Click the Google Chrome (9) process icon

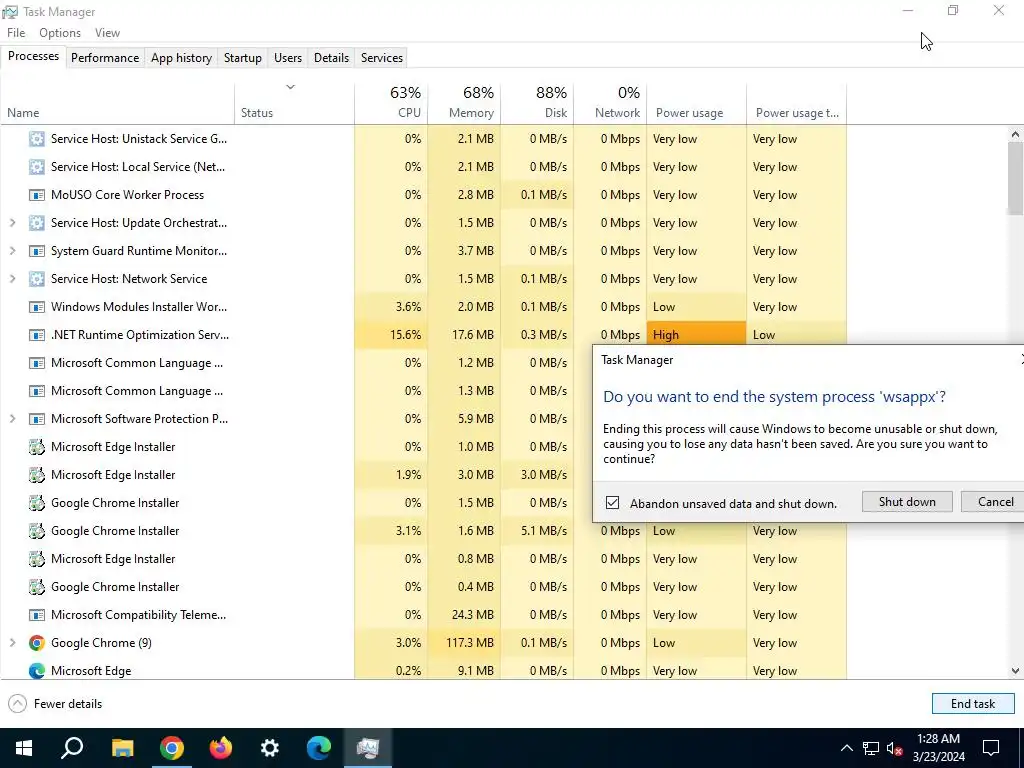point(37,643)
